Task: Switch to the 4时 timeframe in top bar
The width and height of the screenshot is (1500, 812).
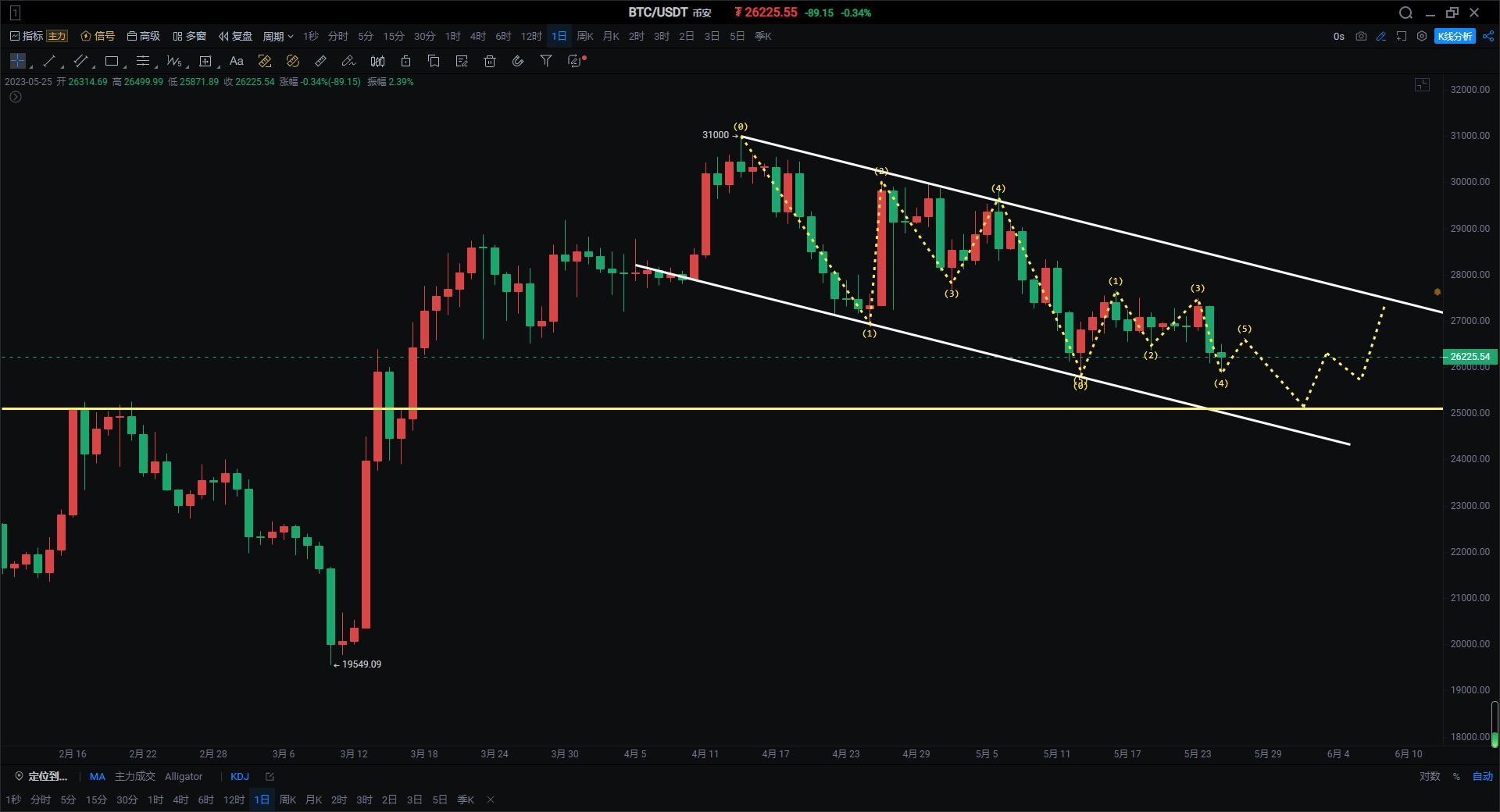Action: [x=478, y=37]
